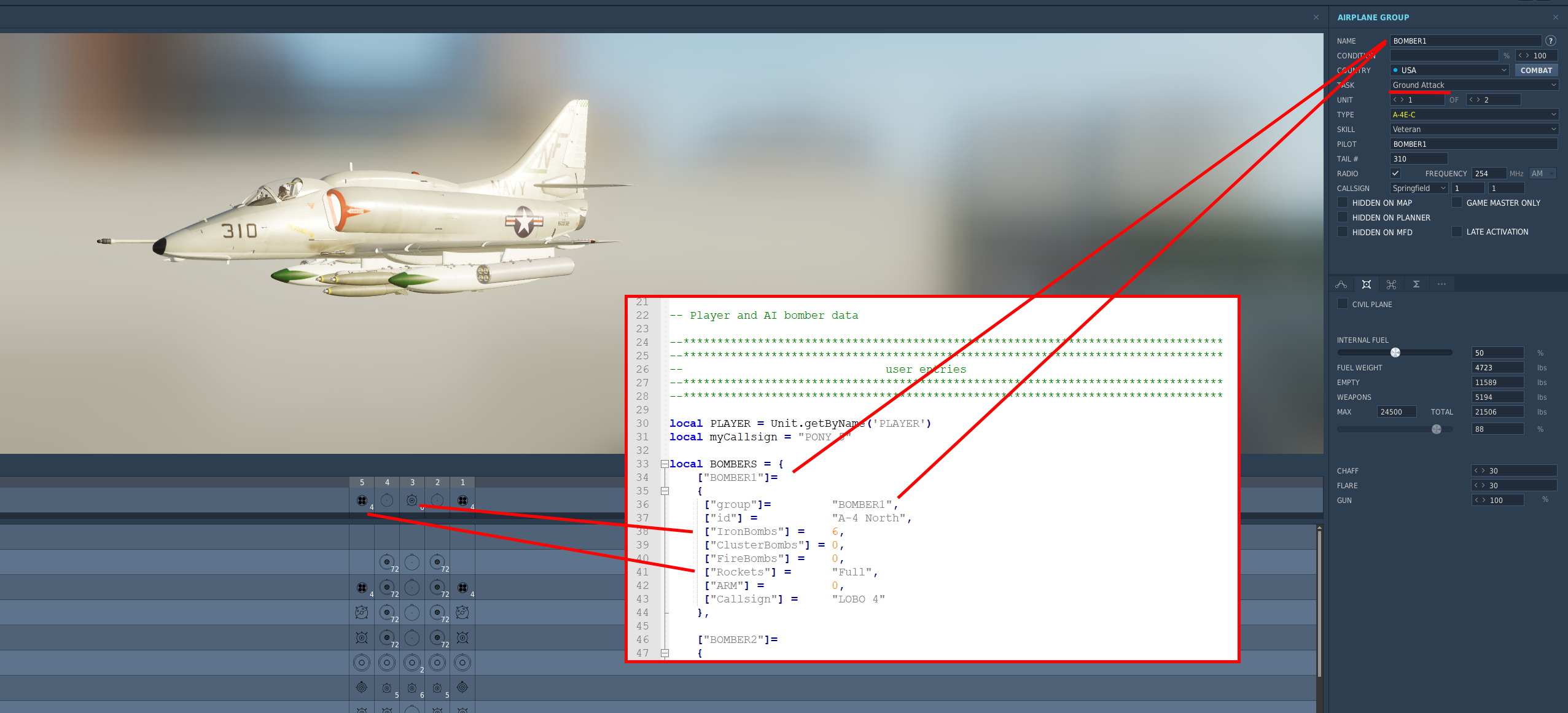The height and width of the screenshot is (713, 1568).
Task: Select the Payload tab icon
Action: coord(1366,284)
